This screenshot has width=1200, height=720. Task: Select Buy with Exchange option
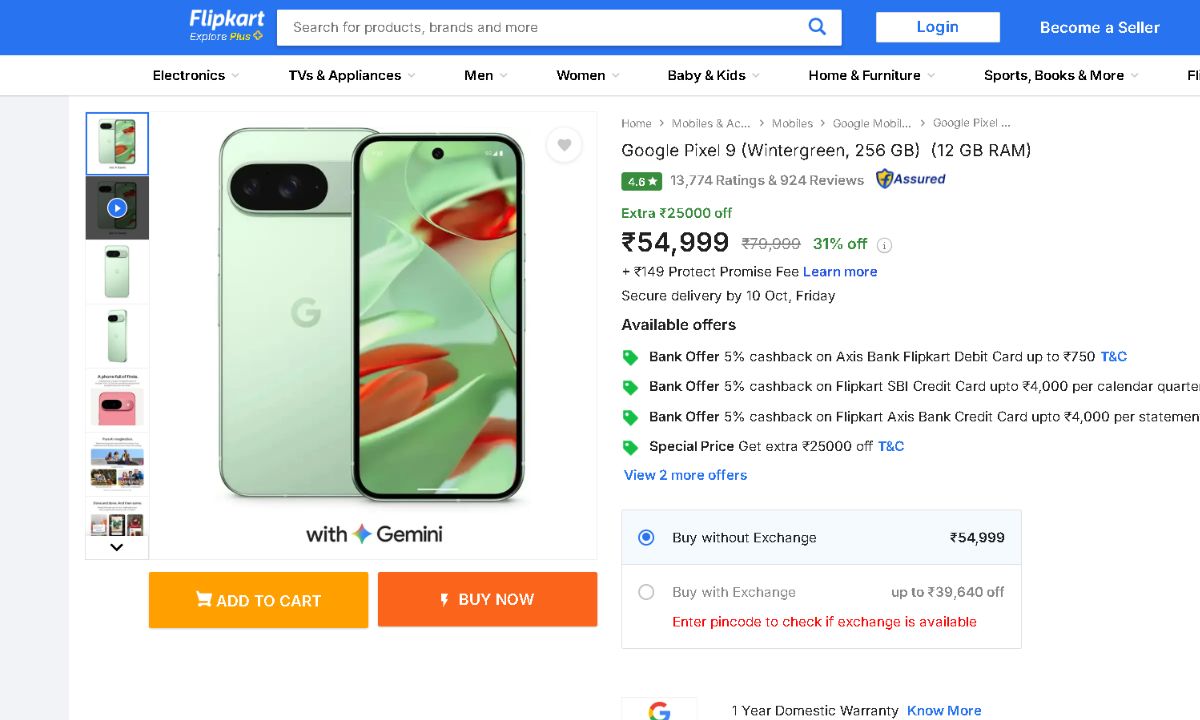coord(646,592)
